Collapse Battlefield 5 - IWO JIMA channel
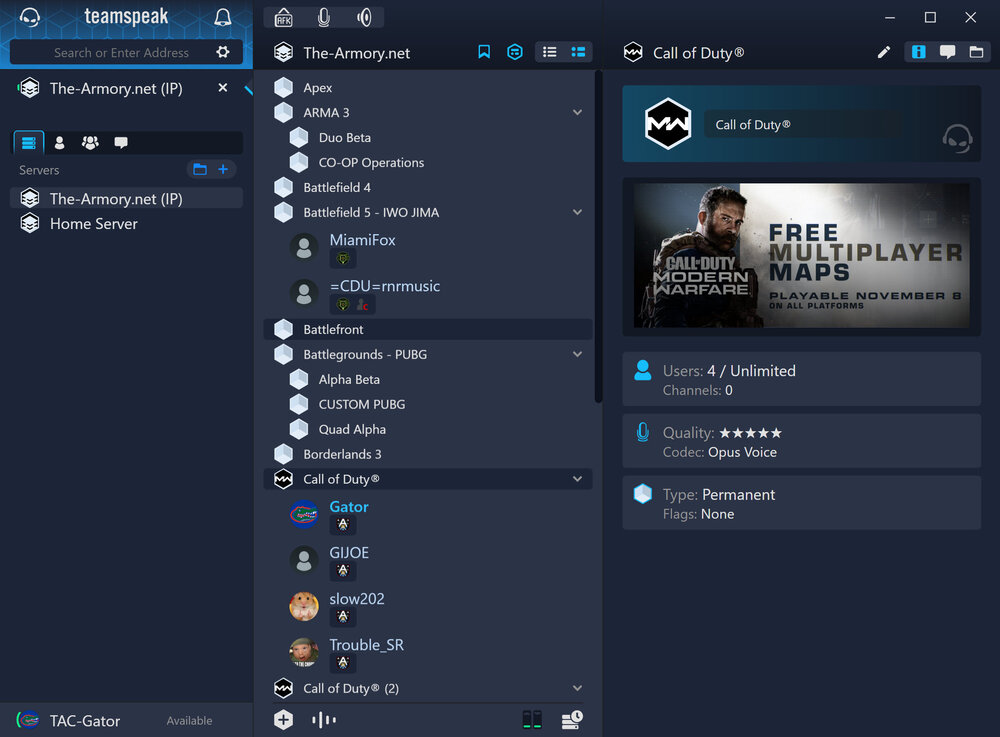Viewport: 1000px width, 737px height. click(577, 213)
